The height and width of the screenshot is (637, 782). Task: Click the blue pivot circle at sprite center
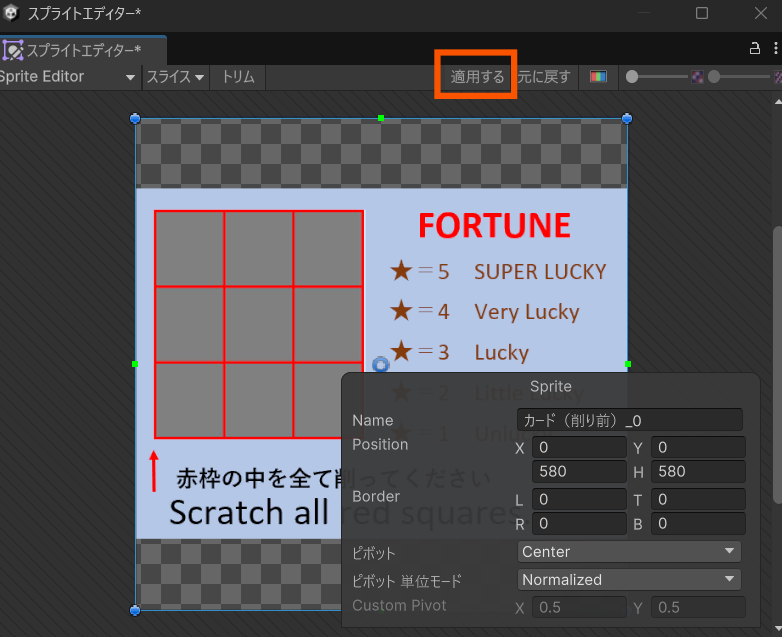tap(381, 365)
